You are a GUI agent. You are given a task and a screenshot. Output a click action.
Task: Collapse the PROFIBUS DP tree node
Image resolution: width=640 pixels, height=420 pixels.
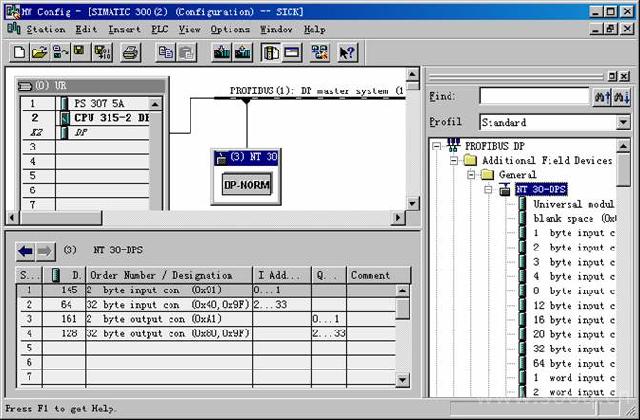pyautogui.click(x=438, y=146)
